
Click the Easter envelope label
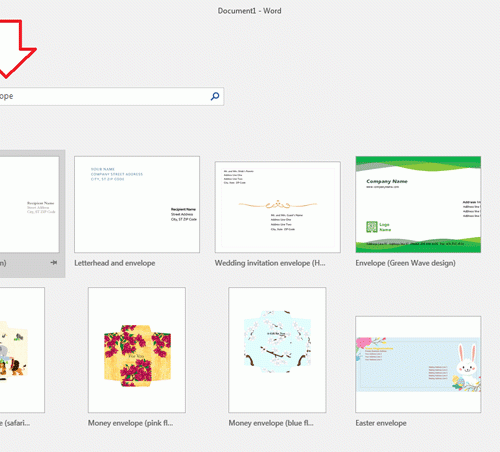381,423
